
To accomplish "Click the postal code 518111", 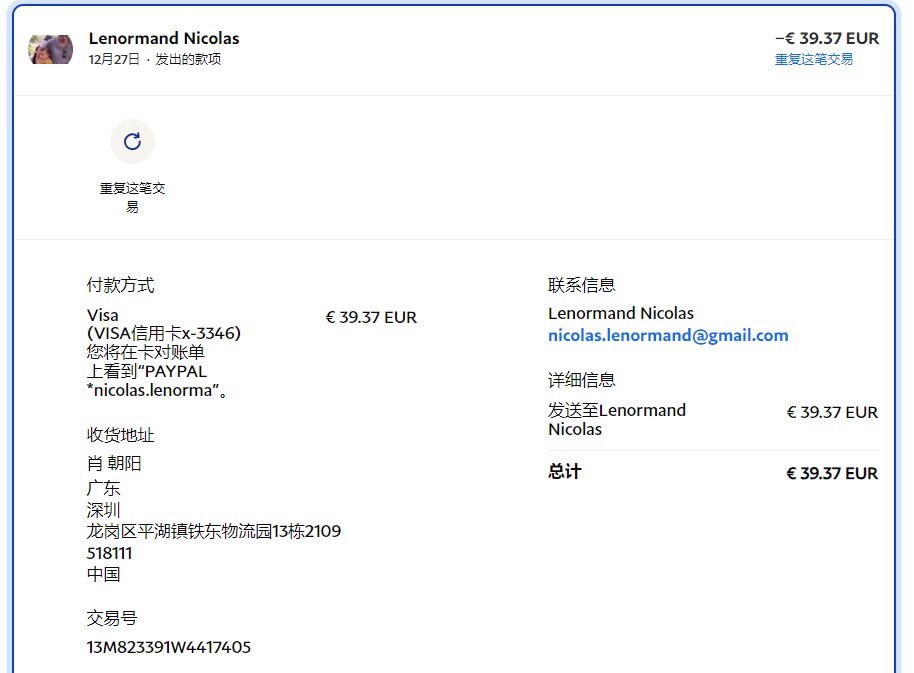I will [x=109, y=553].
